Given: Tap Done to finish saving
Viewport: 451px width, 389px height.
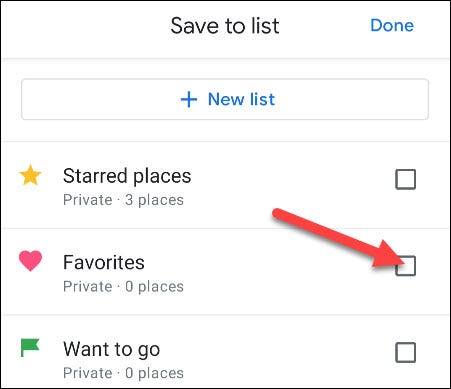Looking at the screenshot, I should pyautogui.click(x=392, y=25).
